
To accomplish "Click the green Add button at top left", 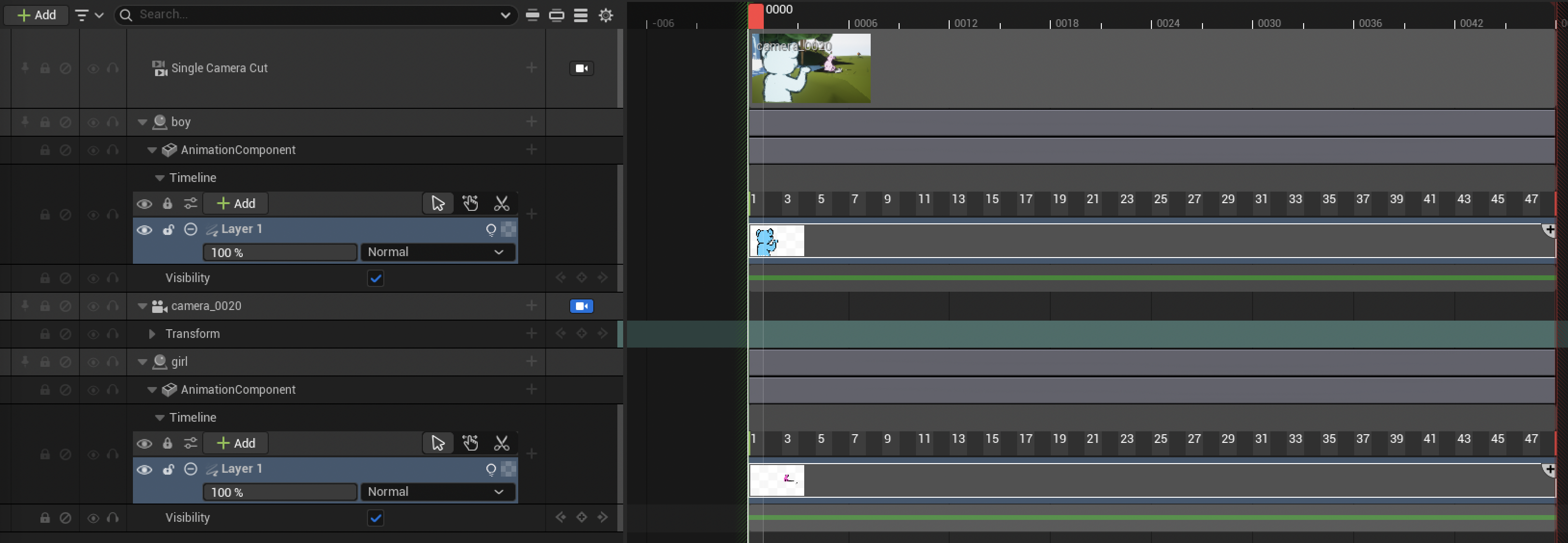I will coord(37,15).
